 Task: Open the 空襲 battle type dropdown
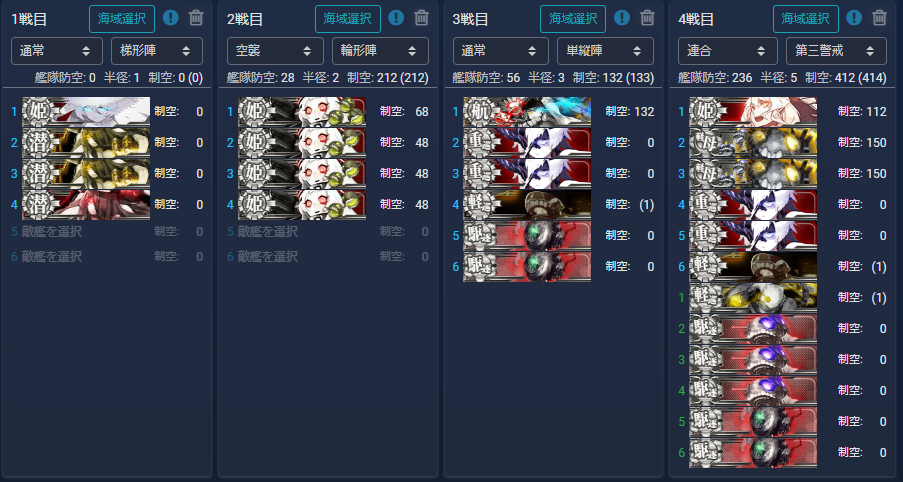point(275,51)
